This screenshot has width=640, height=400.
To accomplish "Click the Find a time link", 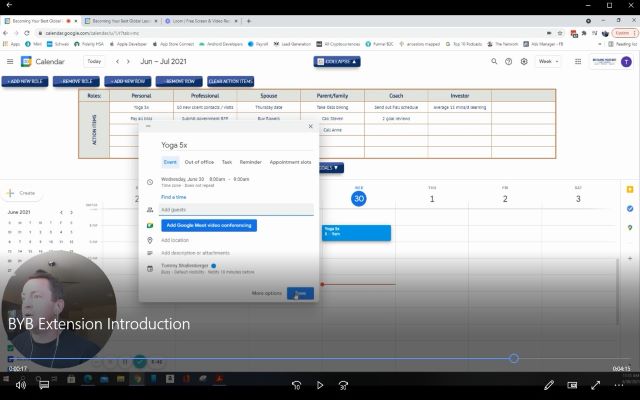I will [173, 197].
